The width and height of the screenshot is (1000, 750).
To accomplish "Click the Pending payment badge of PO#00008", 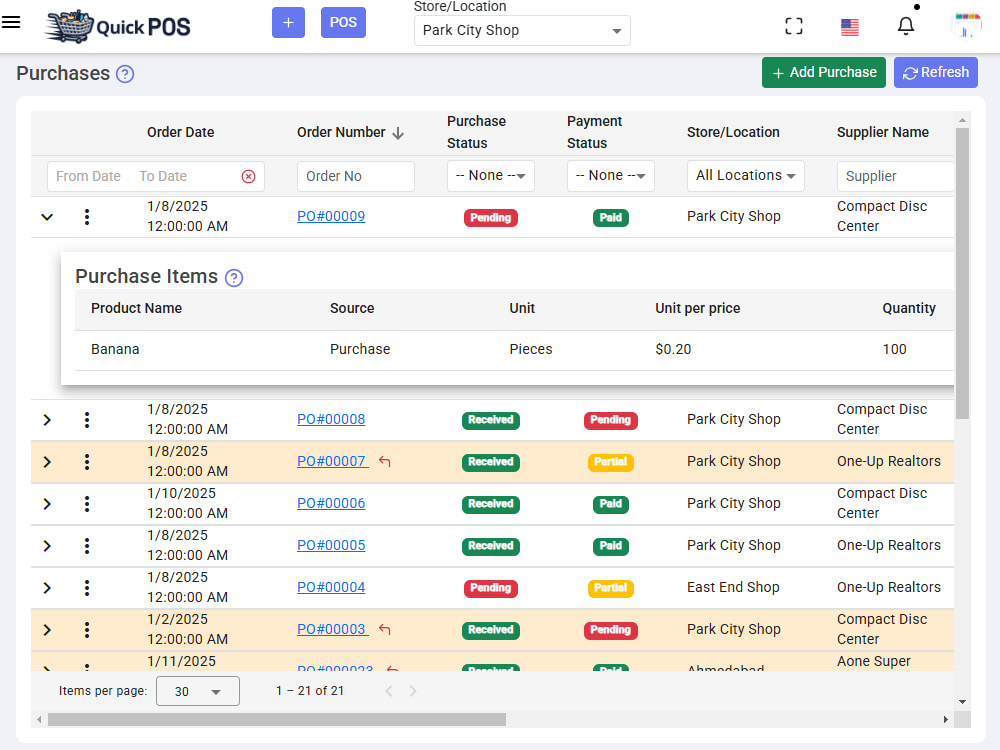I will (x=610, y=420).
